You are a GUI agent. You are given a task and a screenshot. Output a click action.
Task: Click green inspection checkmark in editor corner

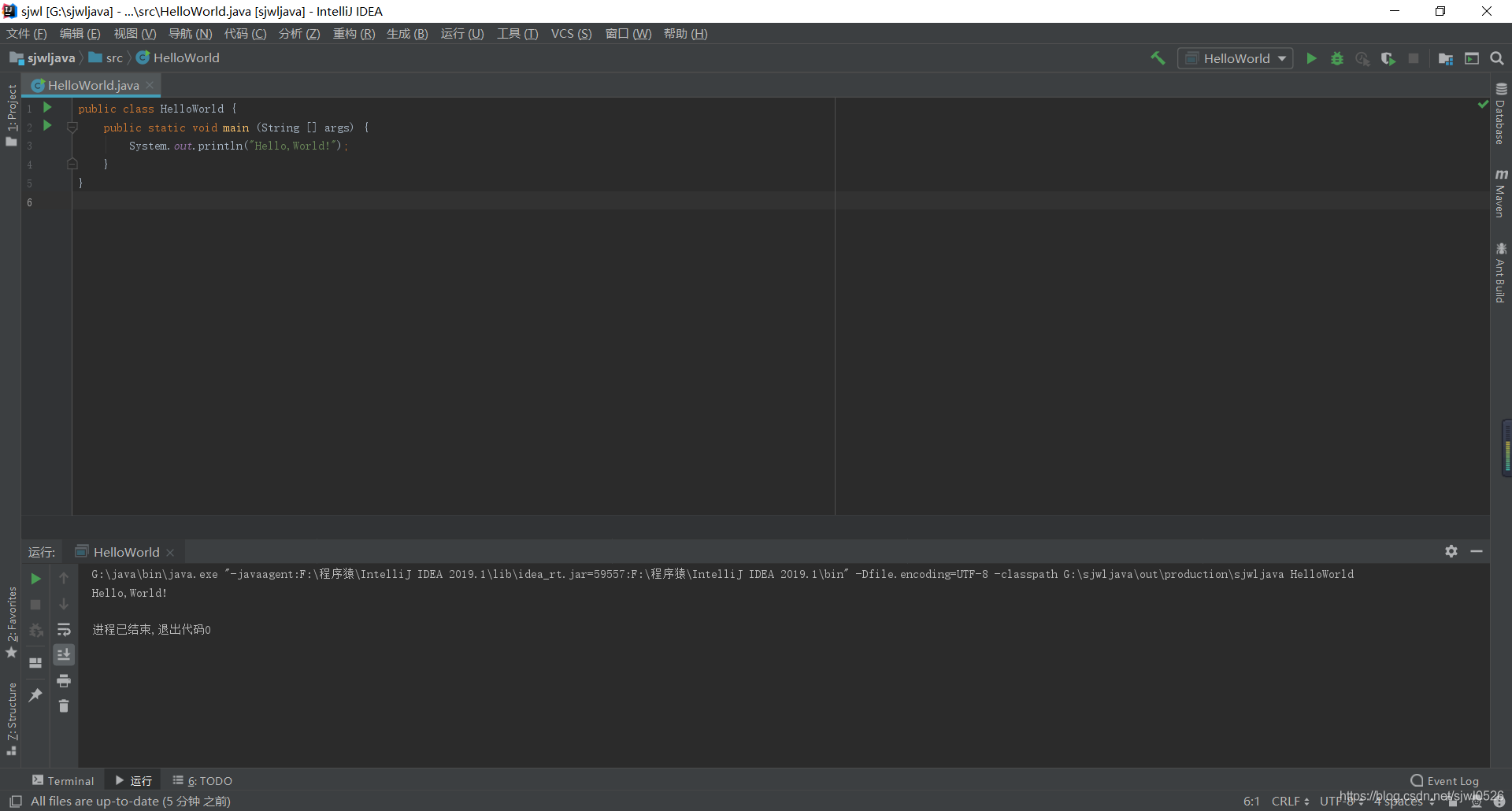click(x=1483, y=104)
